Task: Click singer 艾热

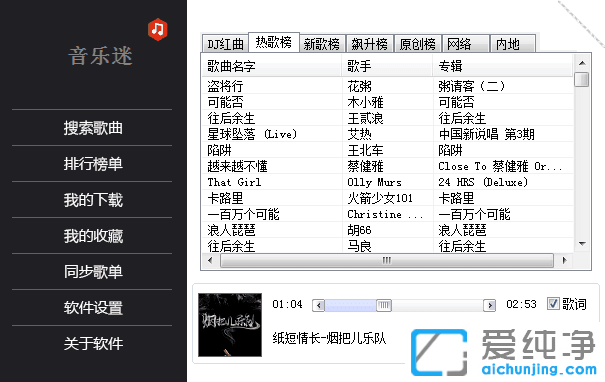Action: point(360,134)
